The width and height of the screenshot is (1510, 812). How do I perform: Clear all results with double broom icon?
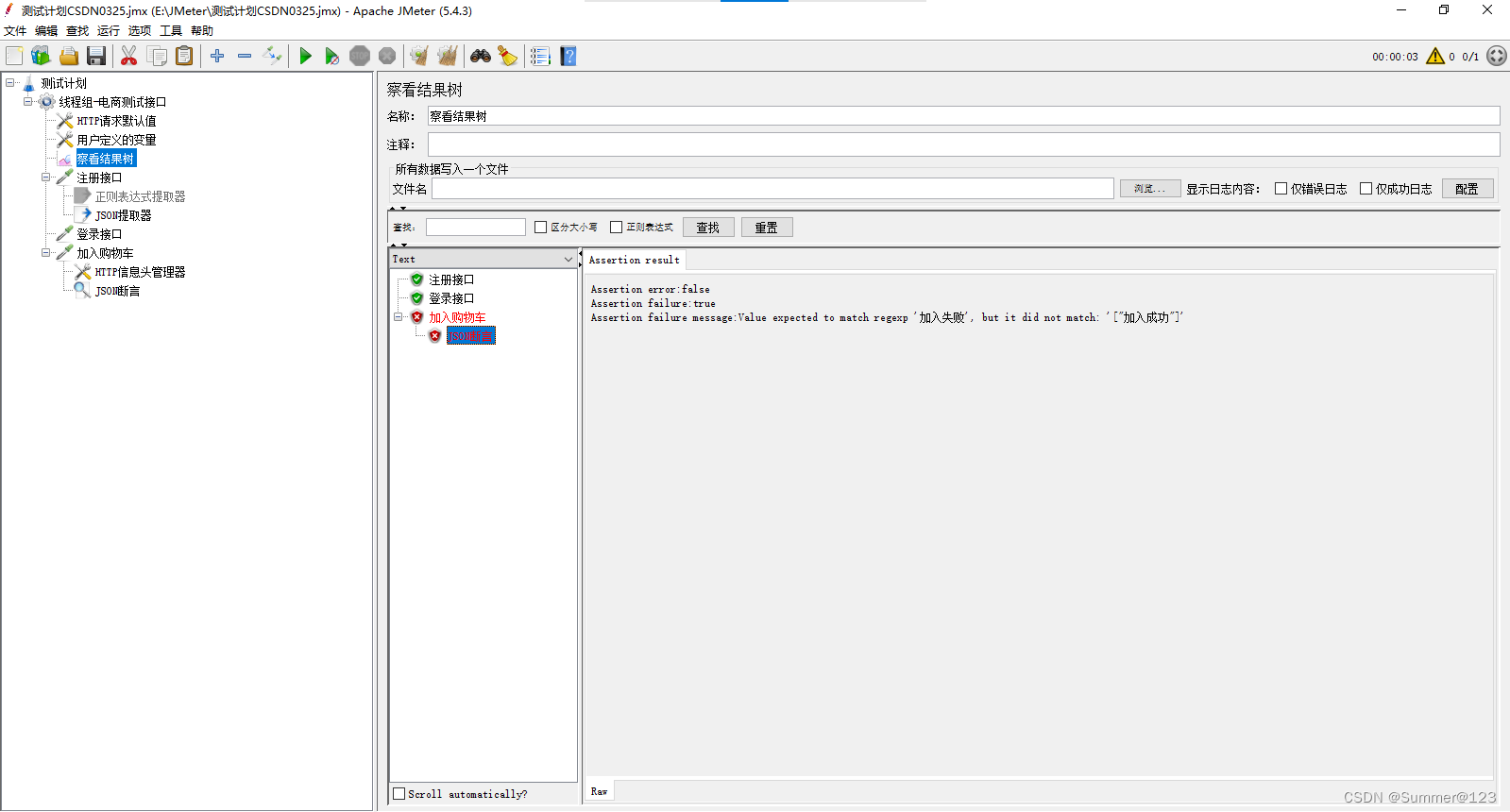pyautogui.click(x=448, y=57)
